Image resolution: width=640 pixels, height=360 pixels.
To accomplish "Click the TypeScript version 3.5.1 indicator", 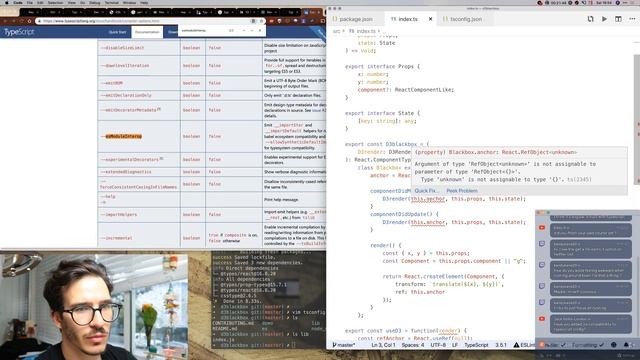I will point(501,345).
